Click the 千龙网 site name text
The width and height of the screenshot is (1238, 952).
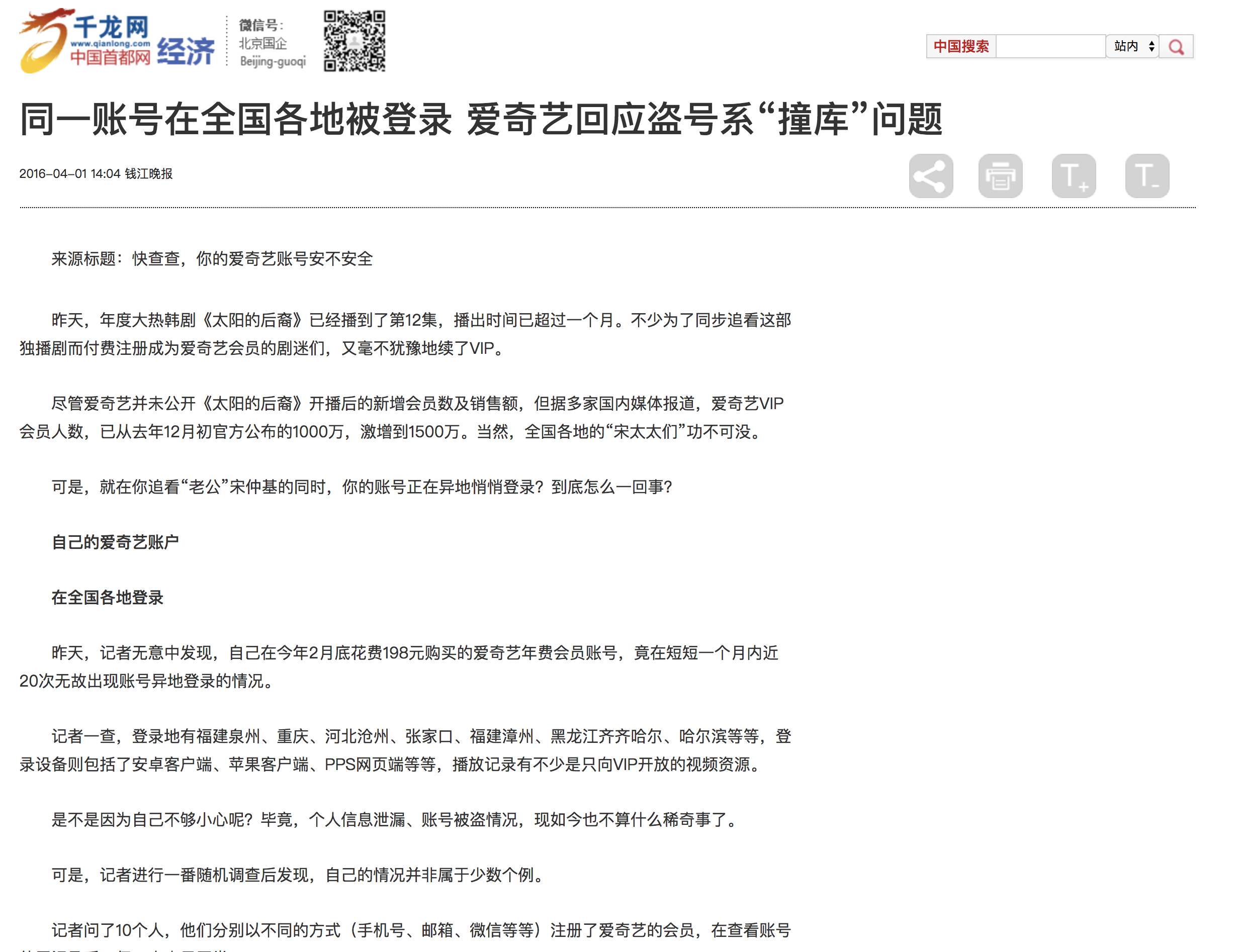(x=111, y=26)
